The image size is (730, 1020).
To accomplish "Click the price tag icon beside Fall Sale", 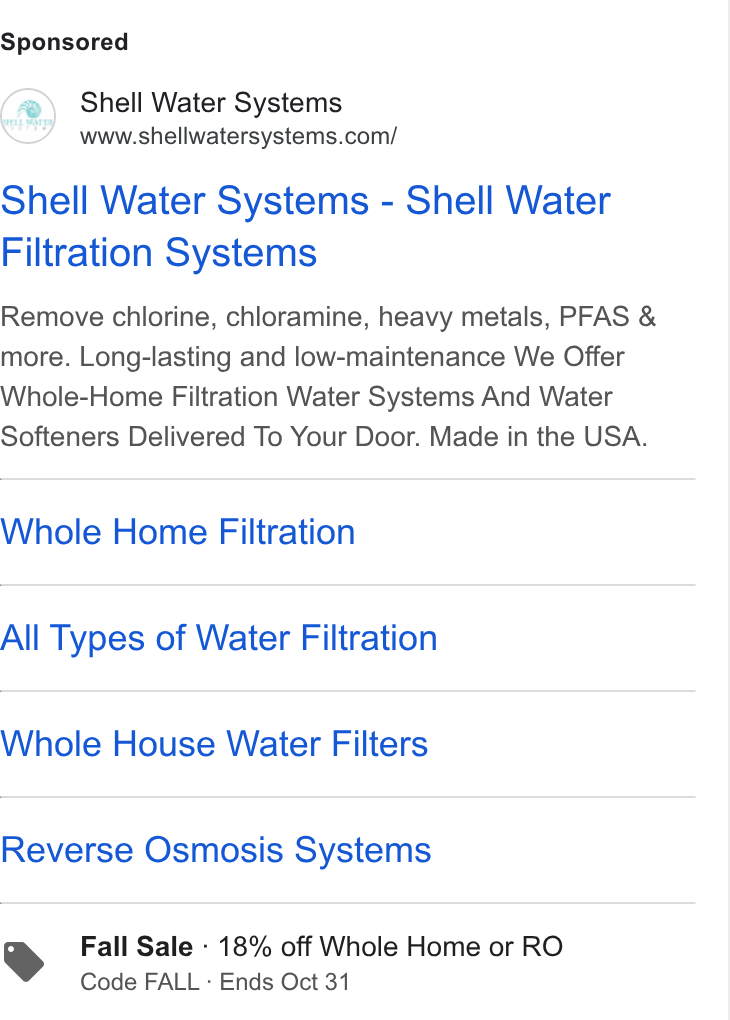I will [x=24, y=961].
